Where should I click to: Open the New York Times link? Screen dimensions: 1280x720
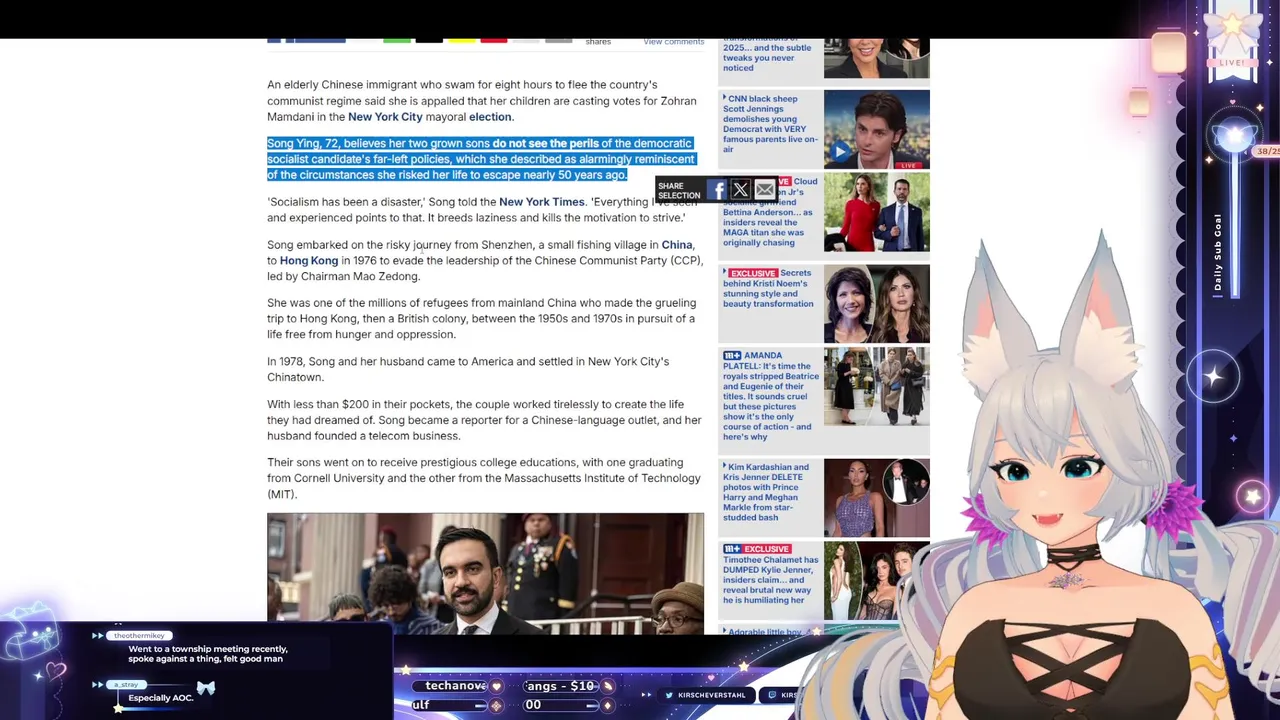(542, 202)
